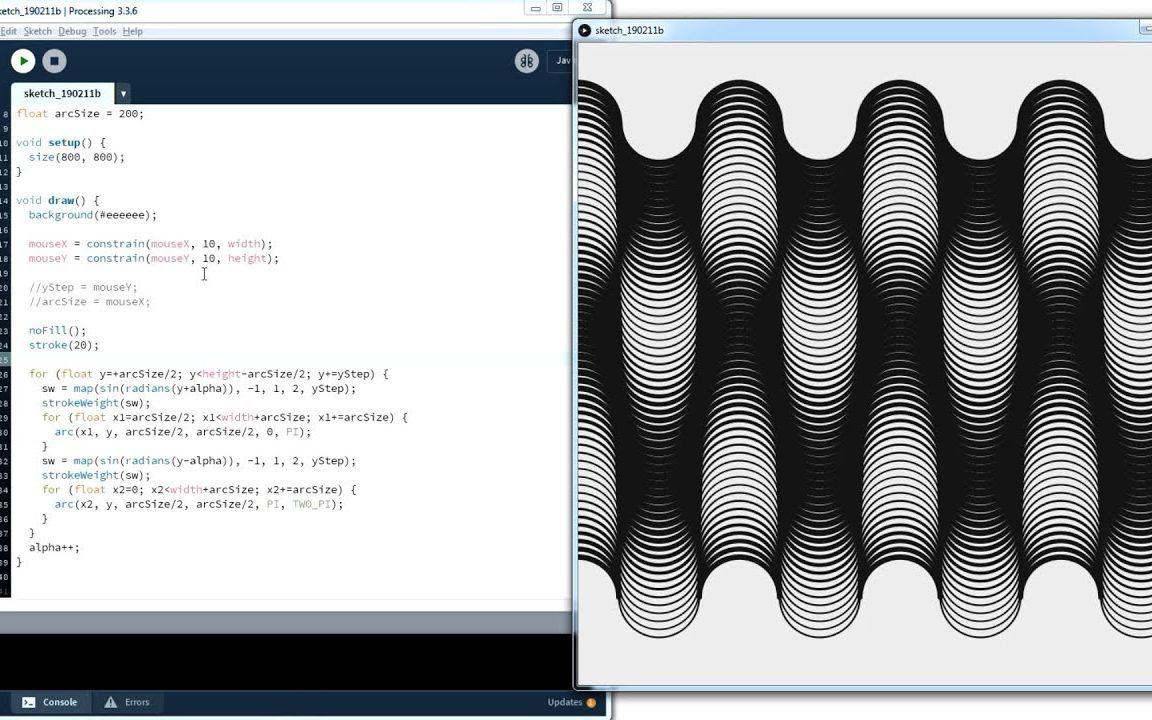Run the sketch with the Play button

click(22, 61)
